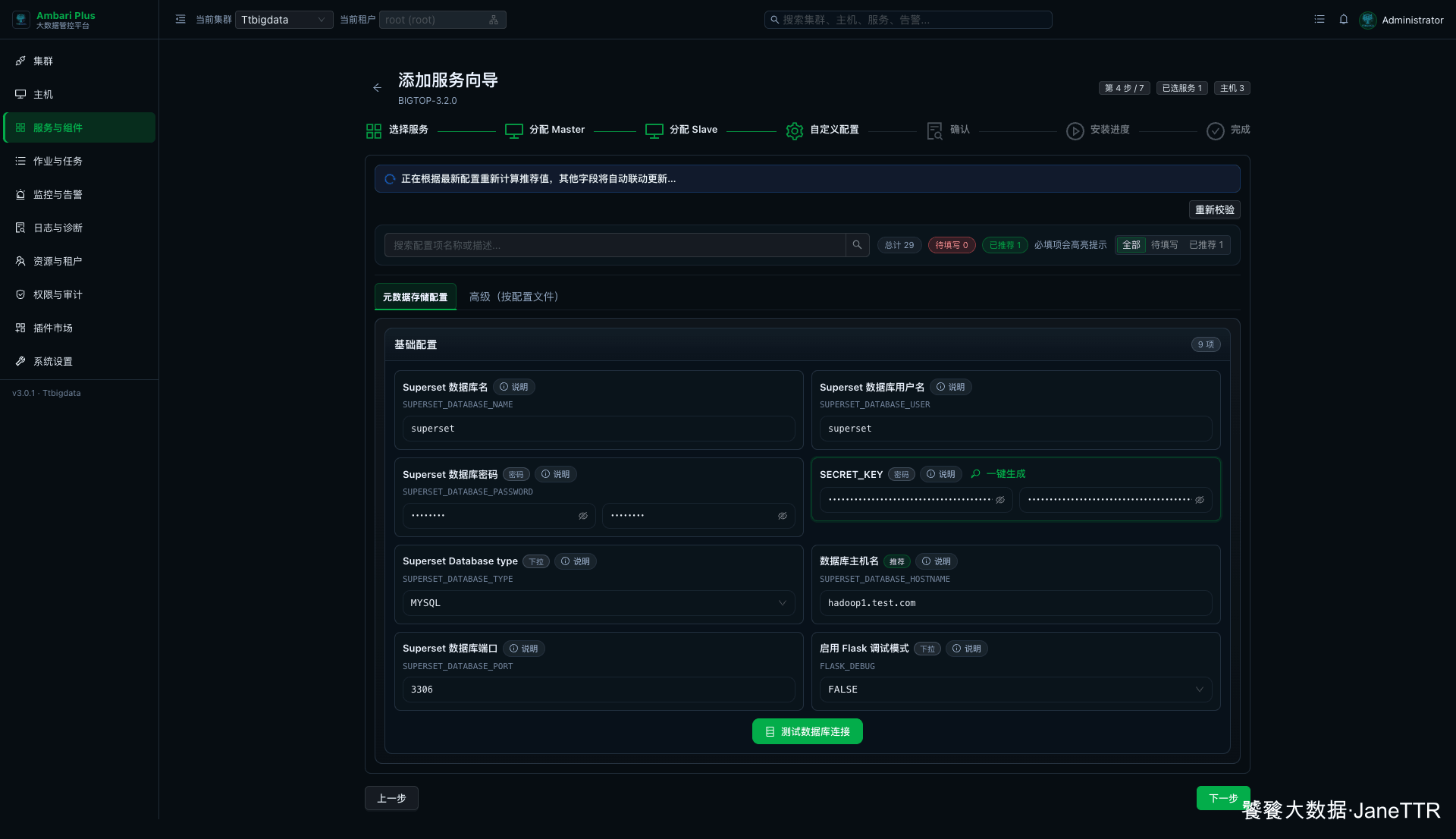Open 说明 for SECRET_KEY
1456x839 pixels.
coord(941,474)
